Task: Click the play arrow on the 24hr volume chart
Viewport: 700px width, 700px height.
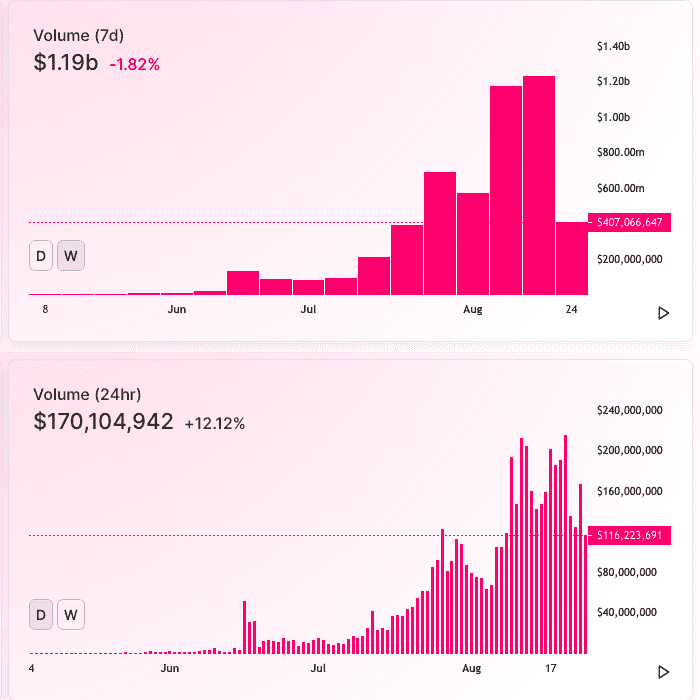Action: [x=663, y=672]
